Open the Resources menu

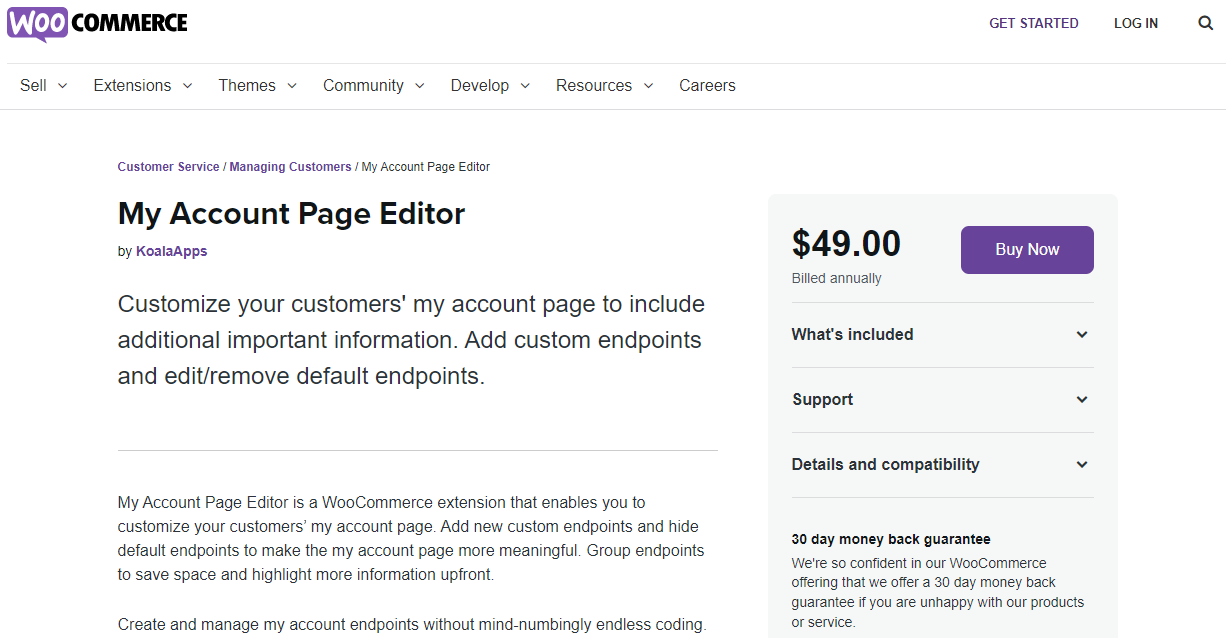coord(605,86)
